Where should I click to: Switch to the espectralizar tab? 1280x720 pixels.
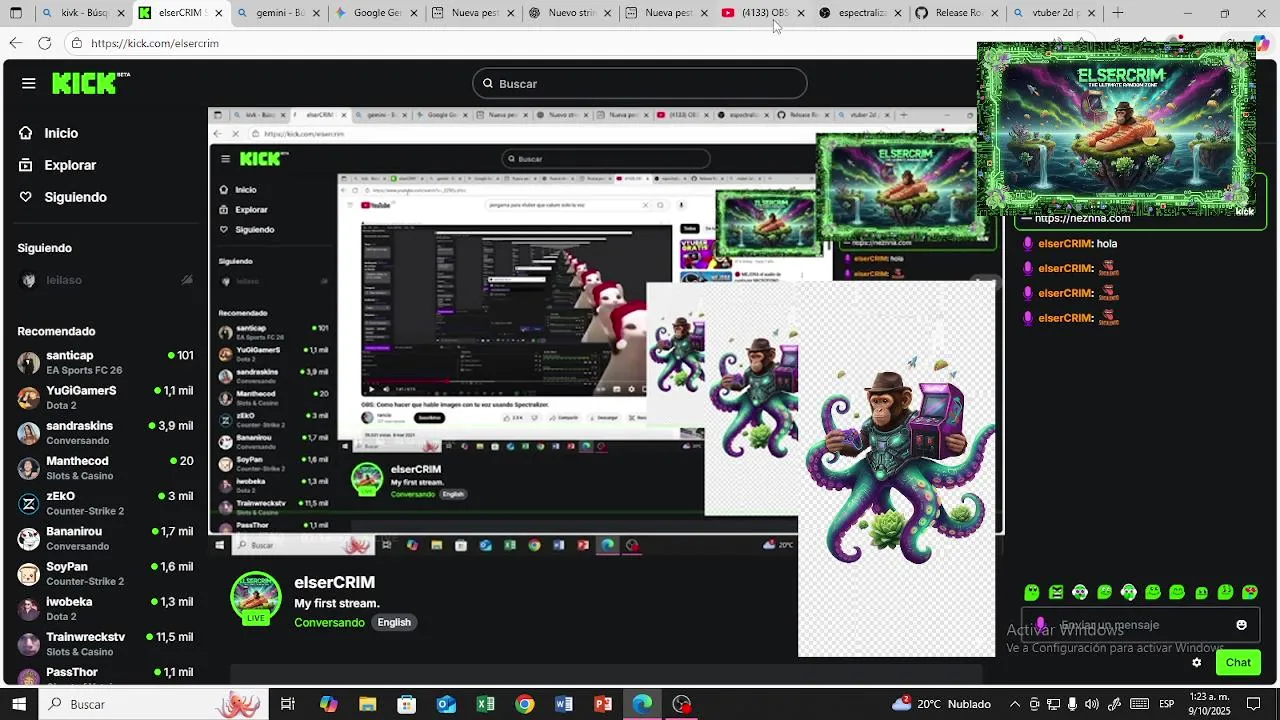(860, 13)
